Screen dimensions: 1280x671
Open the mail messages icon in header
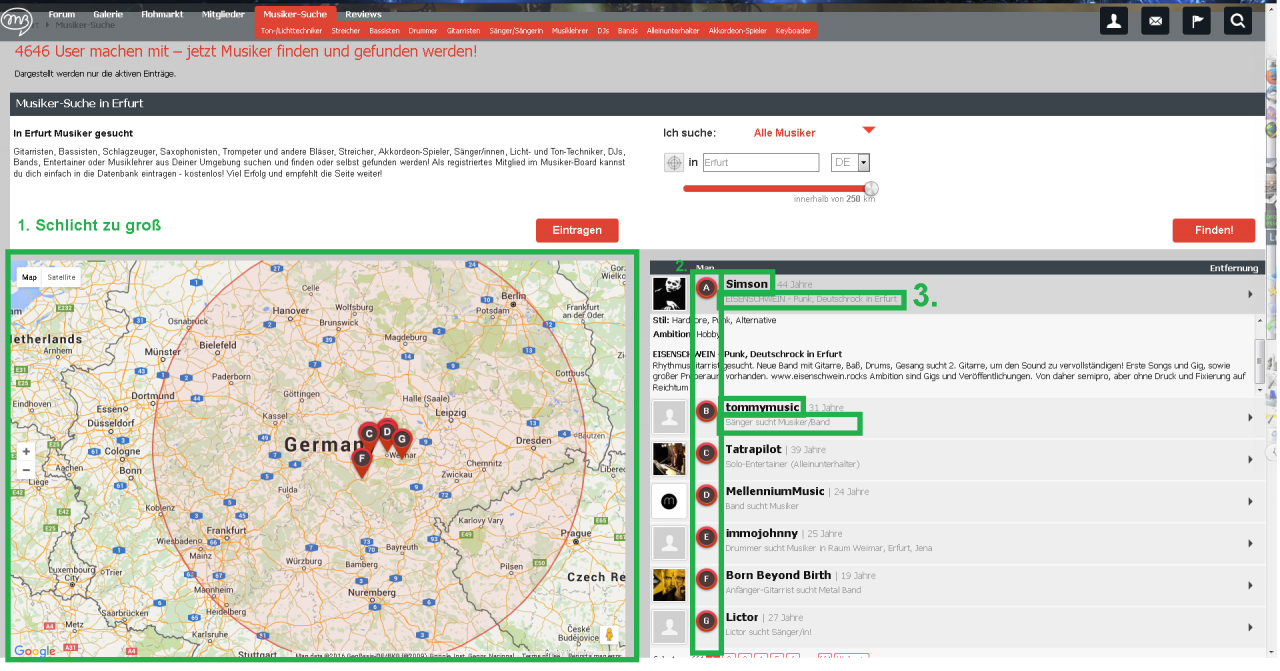pos(1156,21)
